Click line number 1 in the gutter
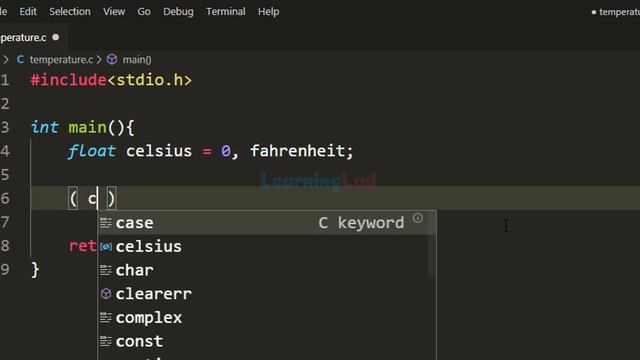Image resolution: width=640 pixels, height=360 pixels. pyautogui.click(x=5, y=80)
